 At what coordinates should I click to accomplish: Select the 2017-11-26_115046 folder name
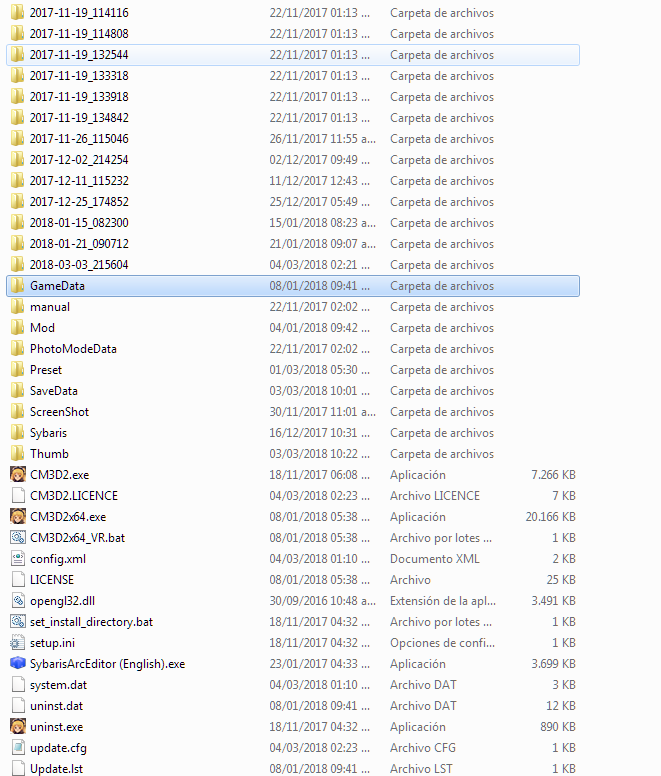click(79, 139)
